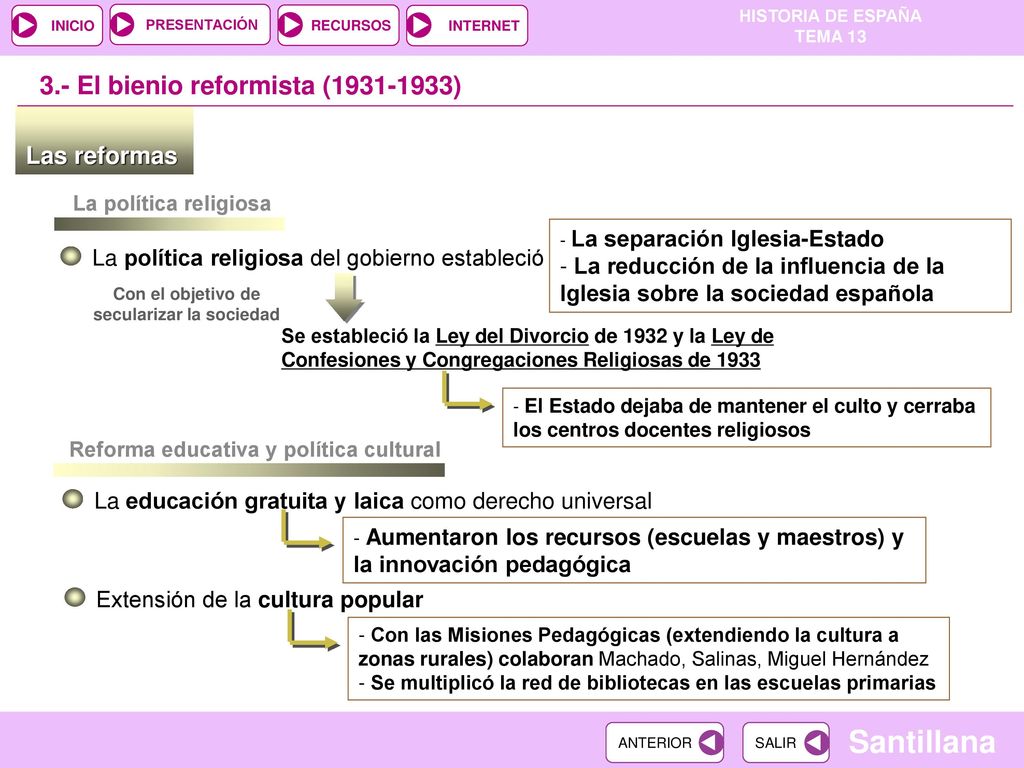Click the 'Ley del Divorcio' underlined text
This screenshot has height=768, width=1024.
click(x=512, y=336)
